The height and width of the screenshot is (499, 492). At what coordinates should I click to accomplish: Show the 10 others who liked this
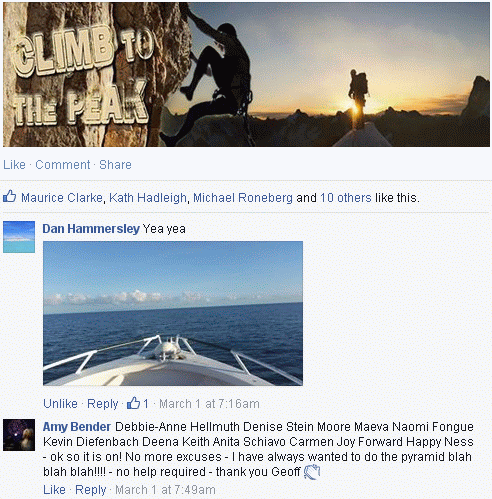click(346, 198)
